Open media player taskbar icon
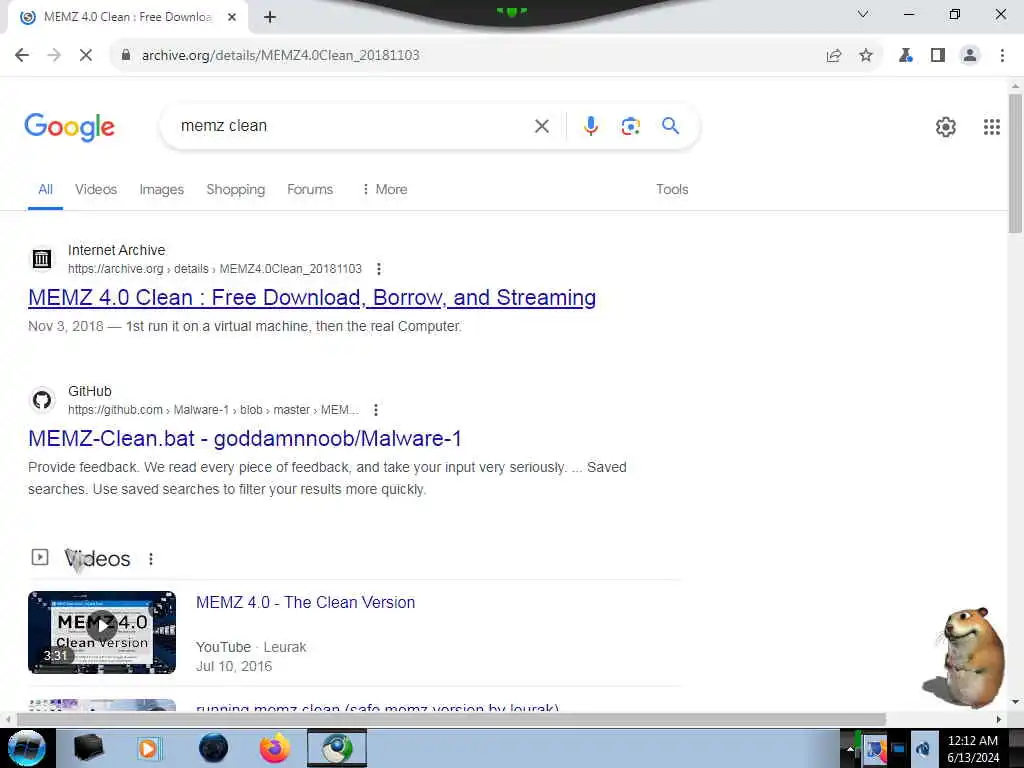This screenshot has height=768, width=1024. point(148,748)
